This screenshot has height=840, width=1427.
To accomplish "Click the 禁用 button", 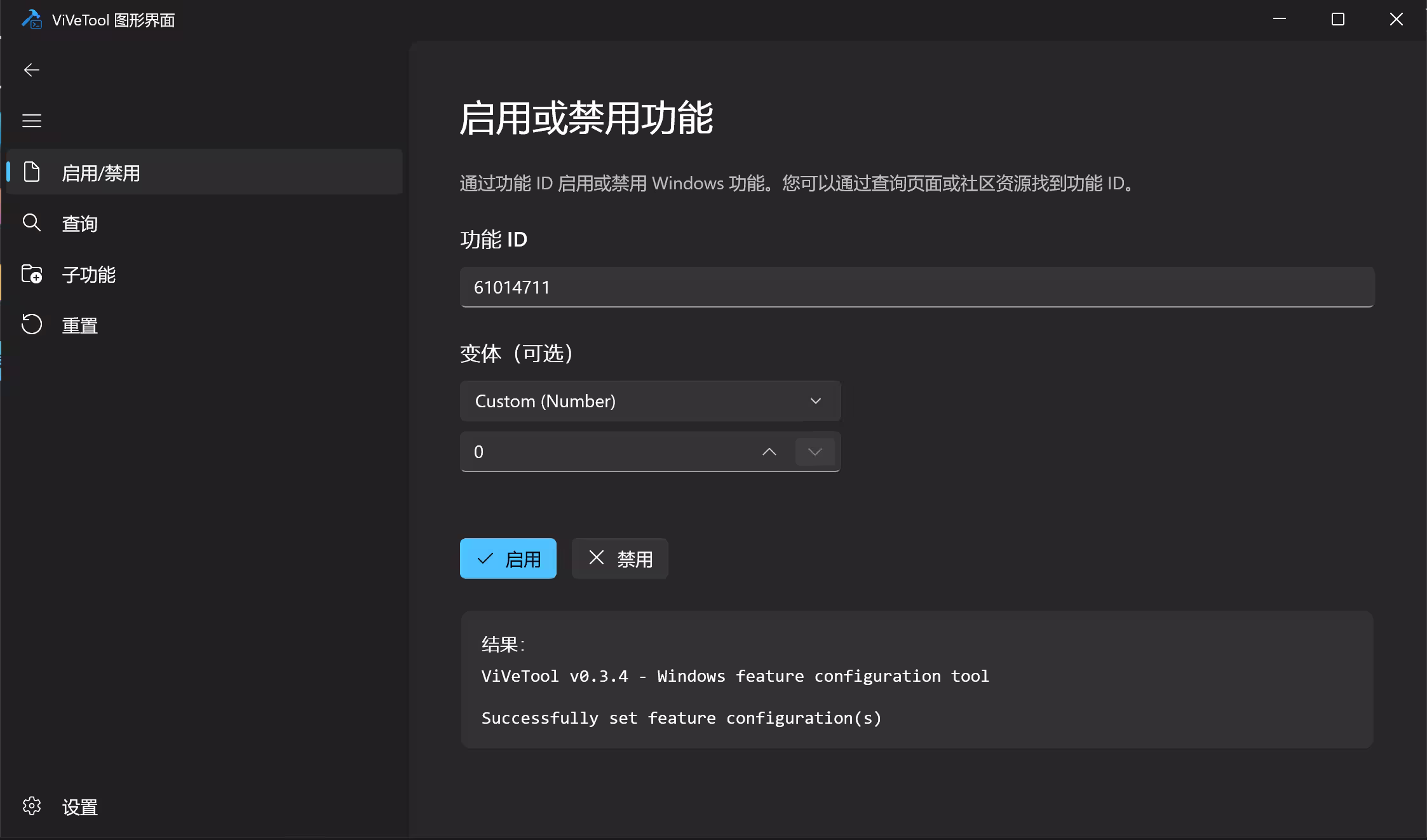I will click(619, 559).
